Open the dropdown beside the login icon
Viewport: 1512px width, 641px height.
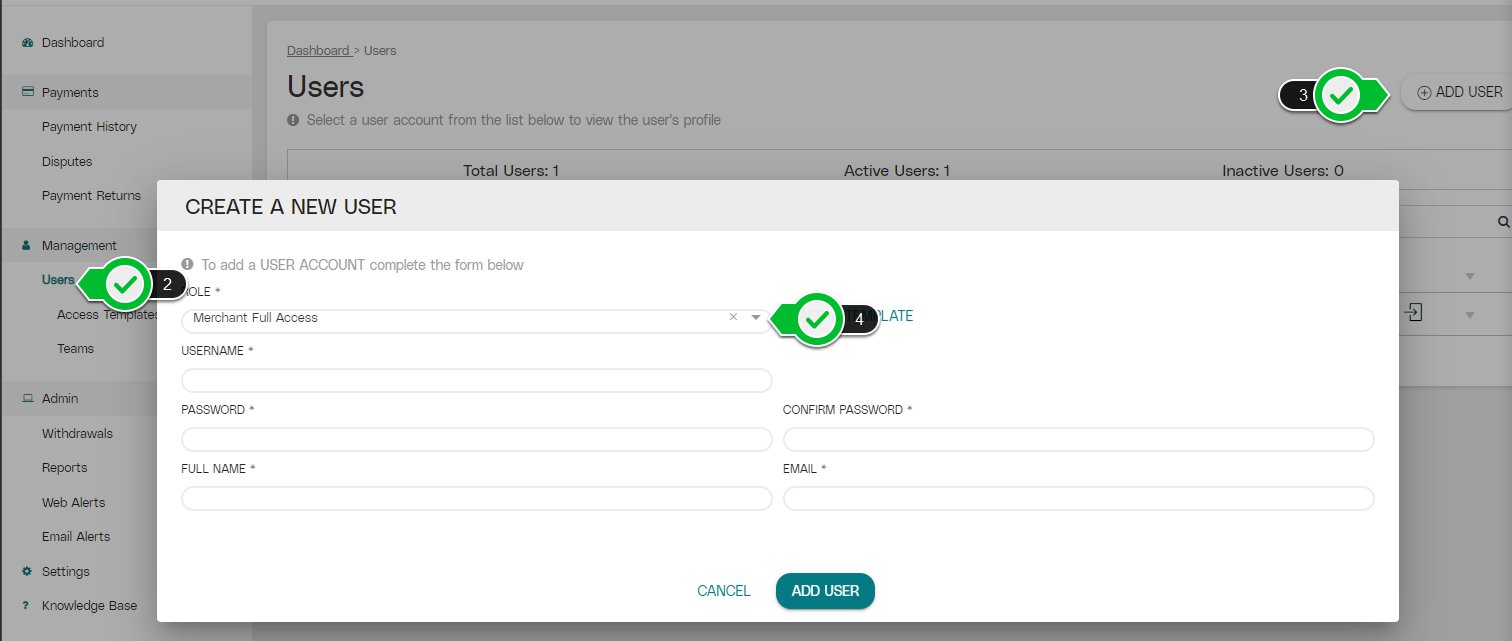click(x=1468, y=312)
